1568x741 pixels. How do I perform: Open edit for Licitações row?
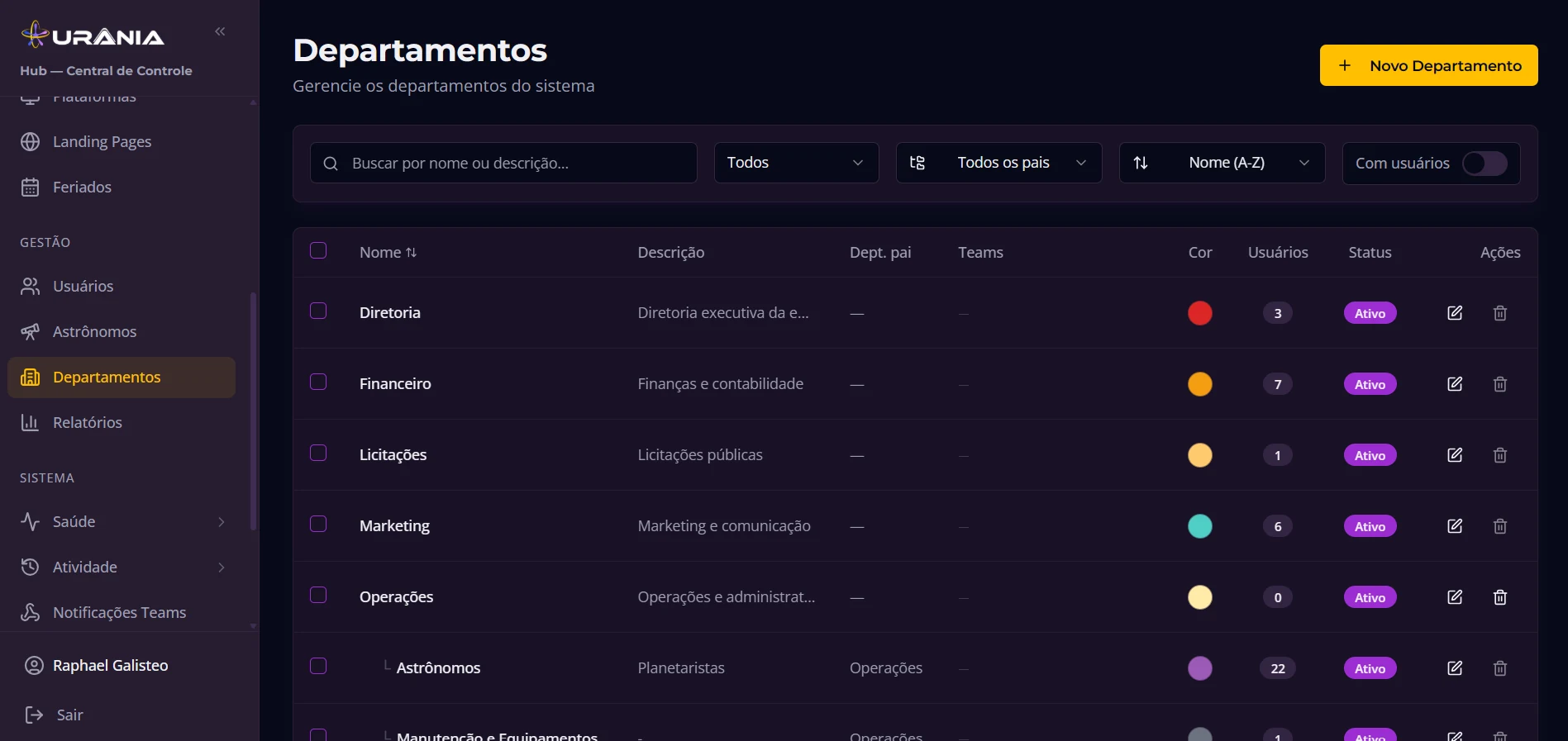(1455, 455)
